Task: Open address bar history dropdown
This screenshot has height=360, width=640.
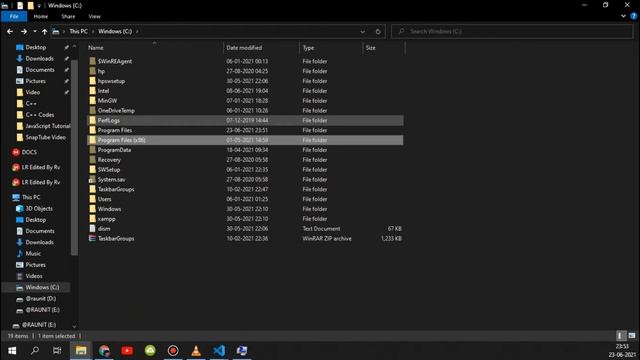Action: 362,31
